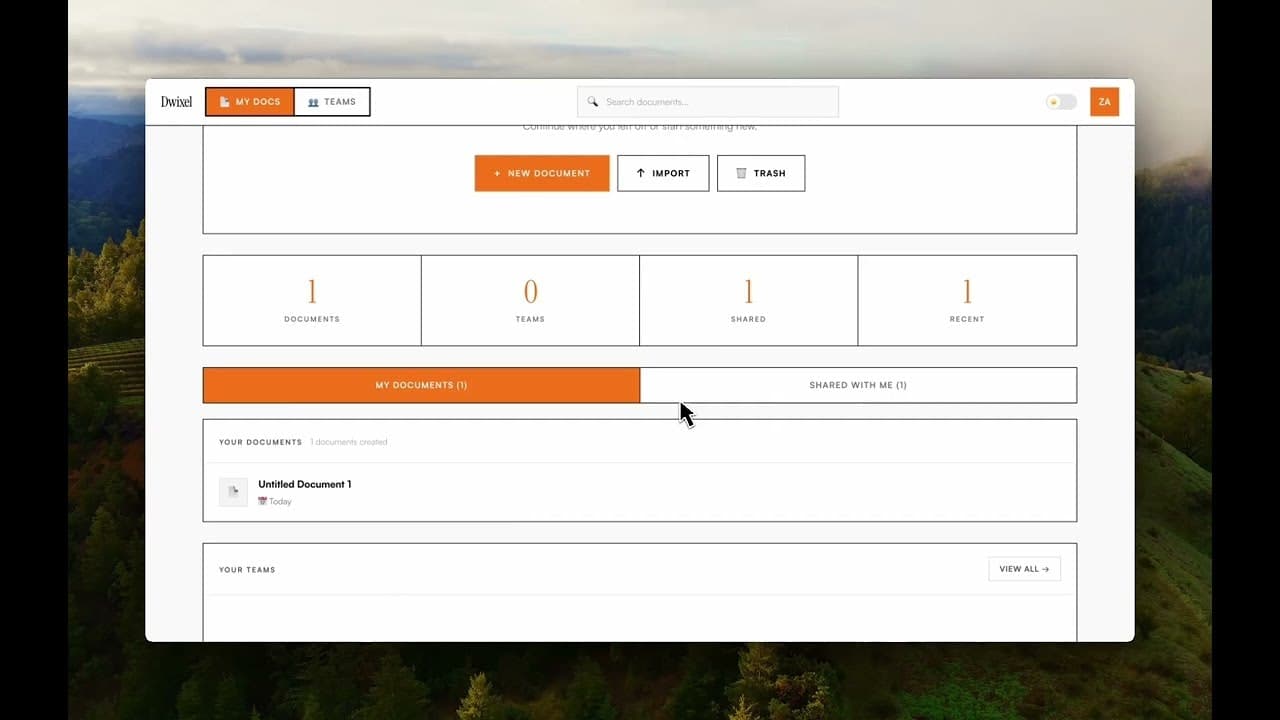Click the trash can icon on TRASH
The height and width of the screenshot is (720, 1280).
click(740, 173)
